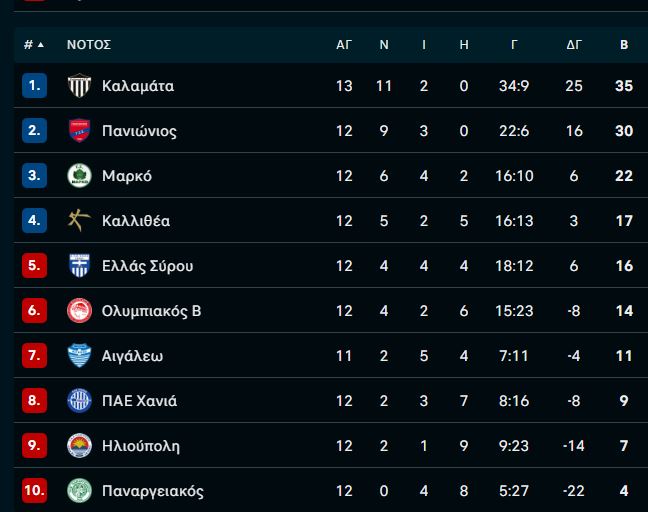The width and height of the screenshot is (648, 512).
Task: Open Πανιώνιος team name link
Action: tap(139, 131)
